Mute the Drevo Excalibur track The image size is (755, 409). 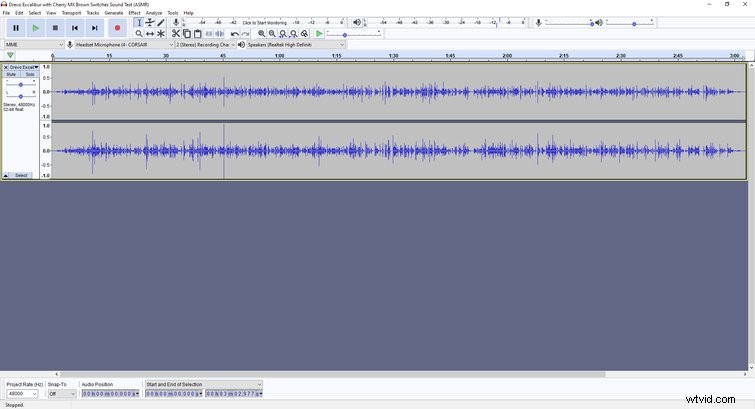[11, 74]
